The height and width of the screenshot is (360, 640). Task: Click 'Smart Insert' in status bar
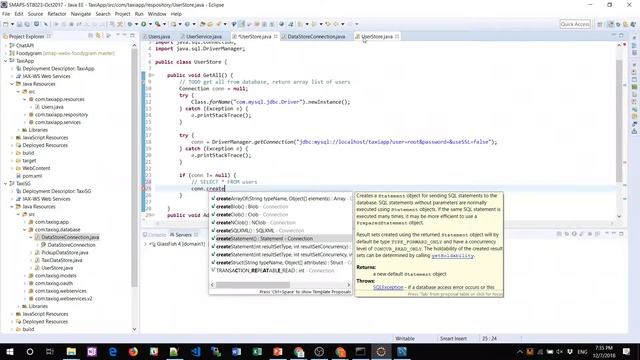453,339
